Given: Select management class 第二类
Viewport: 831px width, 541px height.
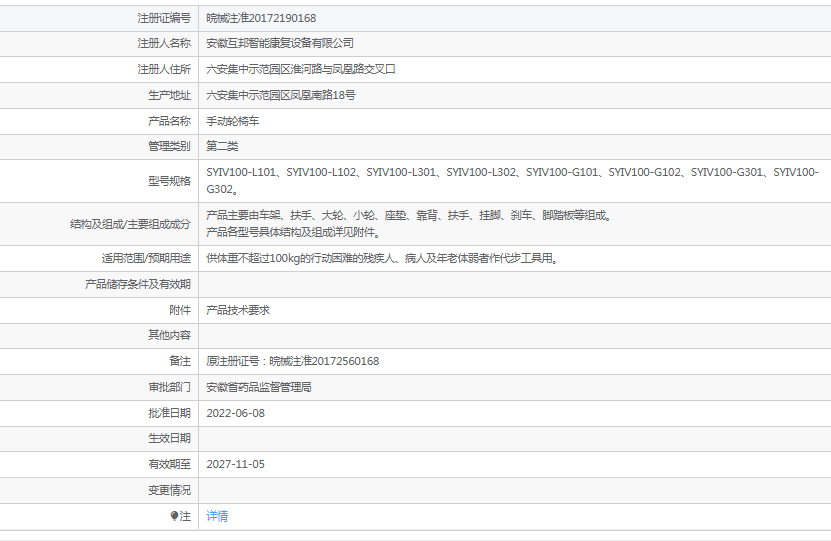Looking at the screenshot, I should [223, 146].
